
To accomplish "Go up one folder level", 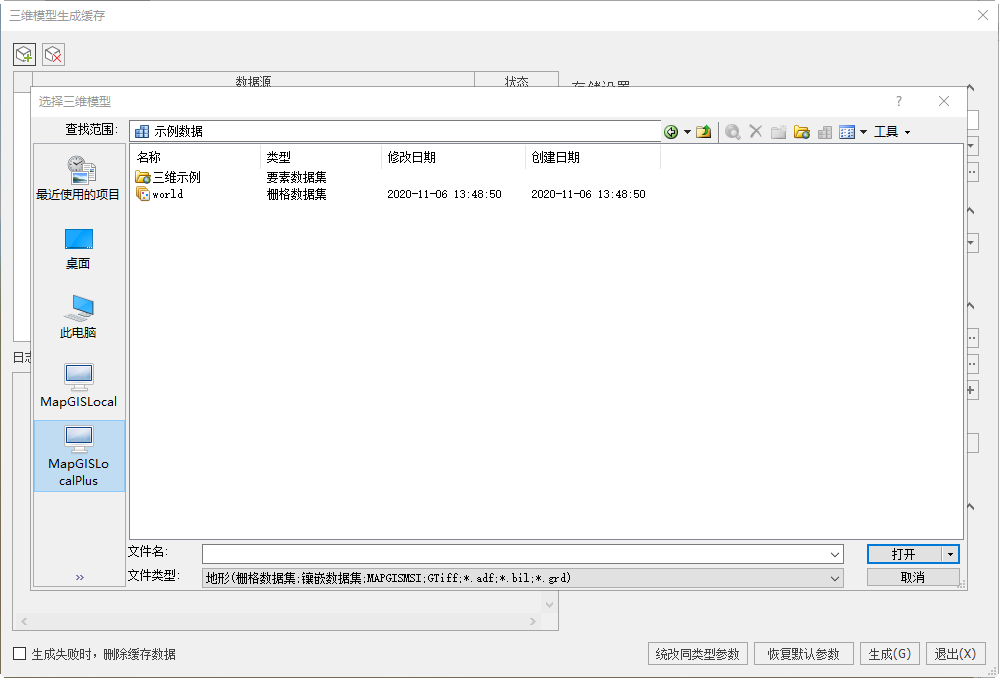I will click(x=704, y=132).
